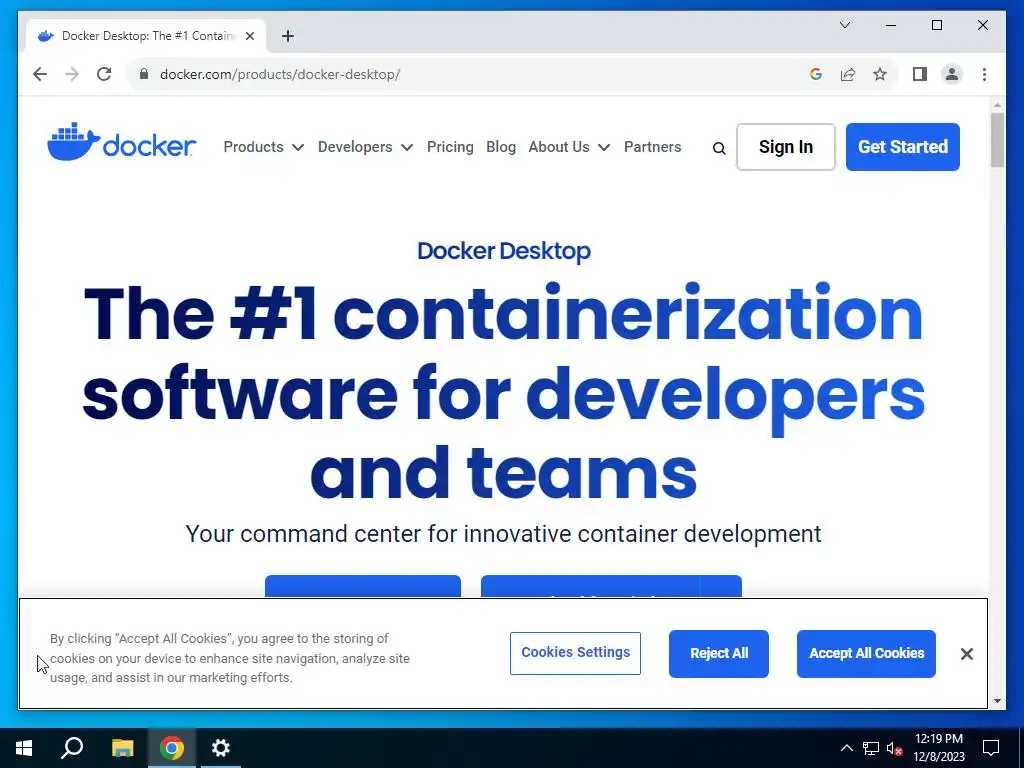Select the Docker Desktop browser tab
1024x768 pixels.
tap(145, 36)
